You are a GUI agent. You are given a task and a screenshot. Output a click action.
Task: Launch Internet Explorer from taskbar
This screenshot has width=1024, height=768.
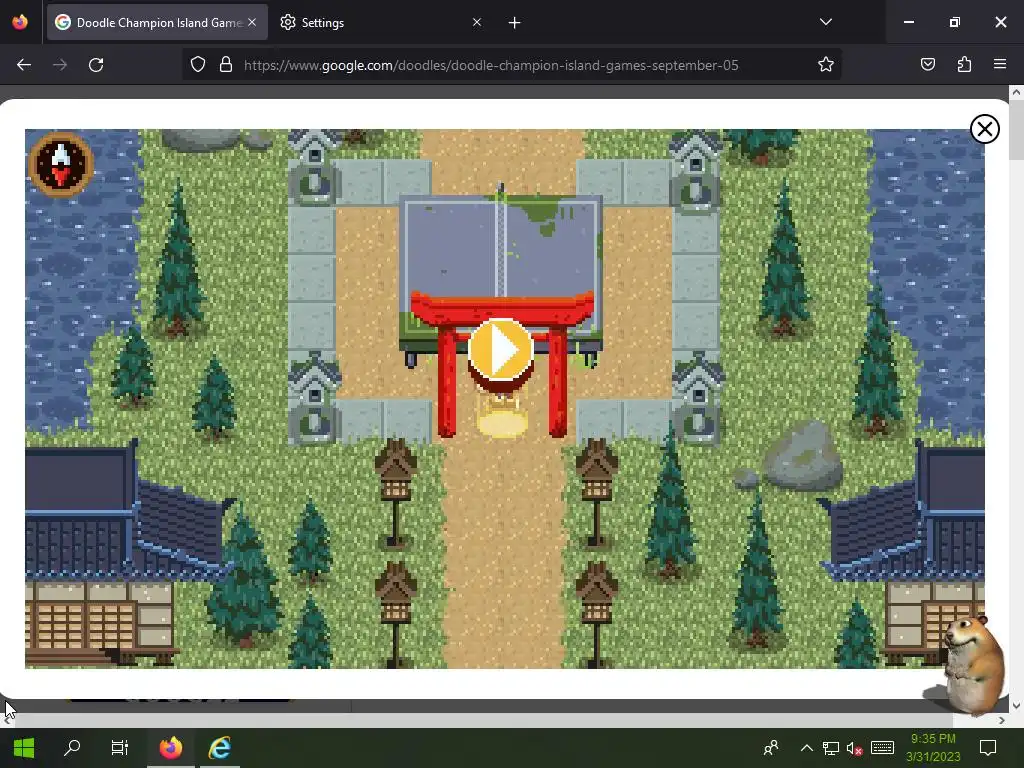click(x=219, y=748)
